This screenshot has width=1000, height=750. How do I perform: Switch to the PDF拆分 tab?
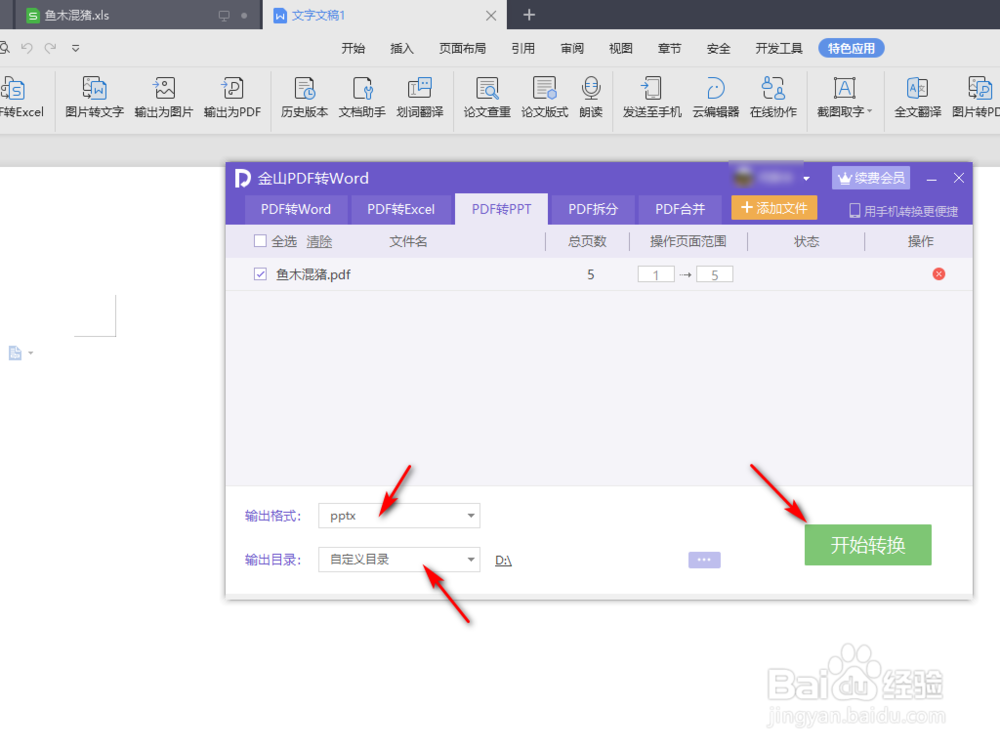(x=592, y=209)
